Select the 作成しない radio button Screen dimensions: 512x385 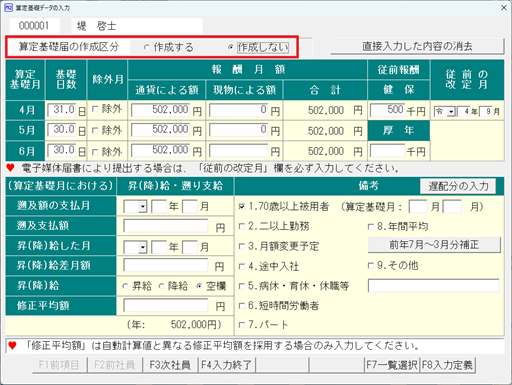click(230, 47)
